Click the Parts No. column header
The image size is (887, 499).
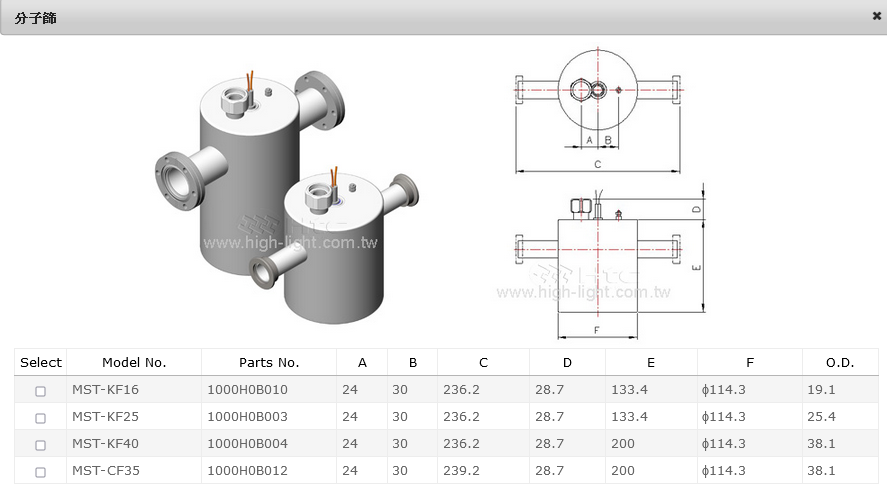tap(269, 363)
